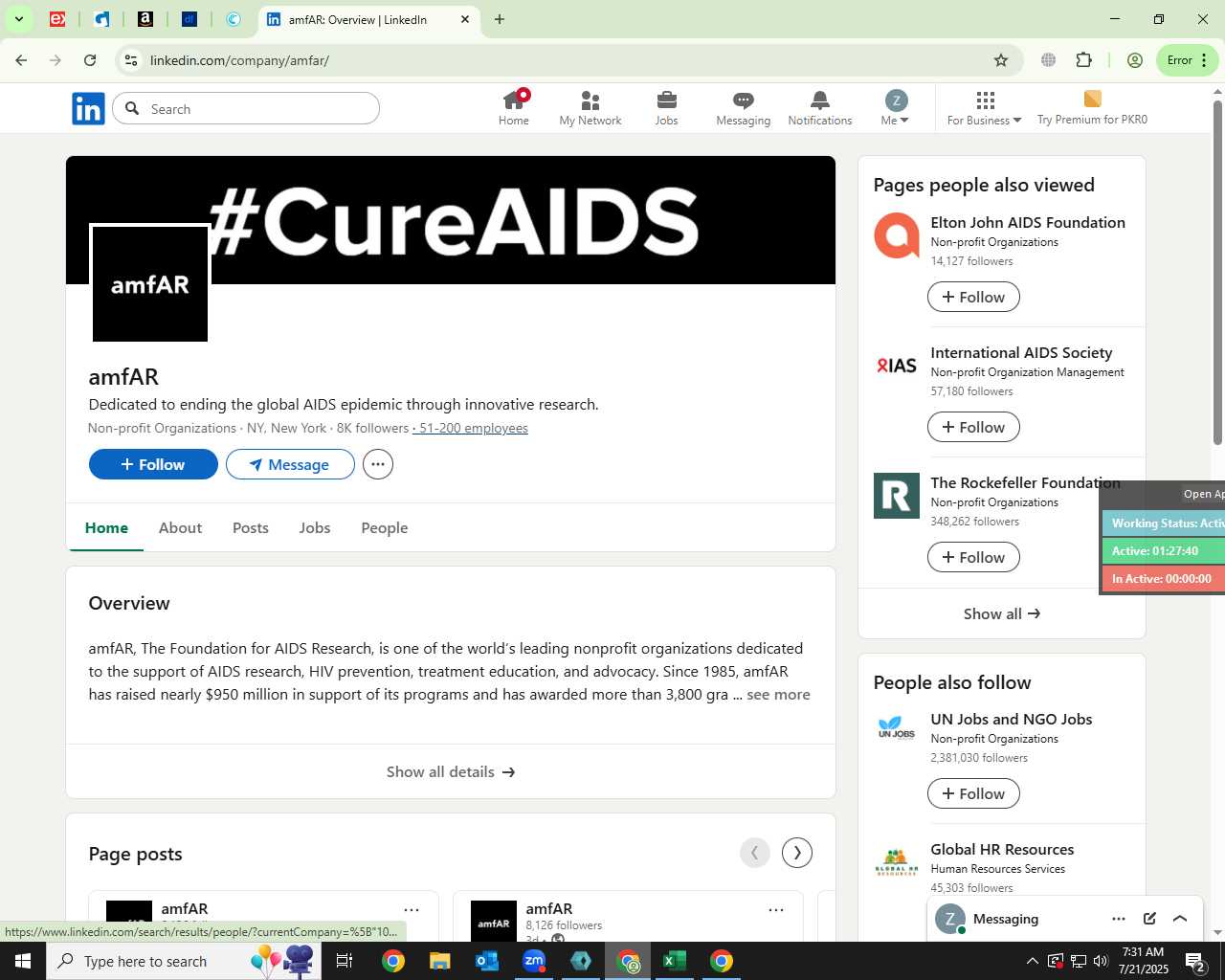The image size is (1225, 980).
Task: Focus the LinkedIn Search field
Action: click(246, 109)
